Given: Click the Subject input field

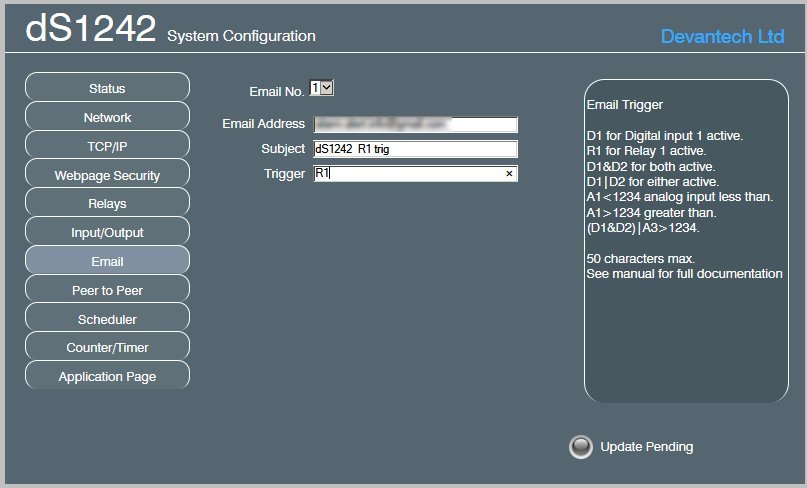Looking at the screenshot, I should point(415,149).
